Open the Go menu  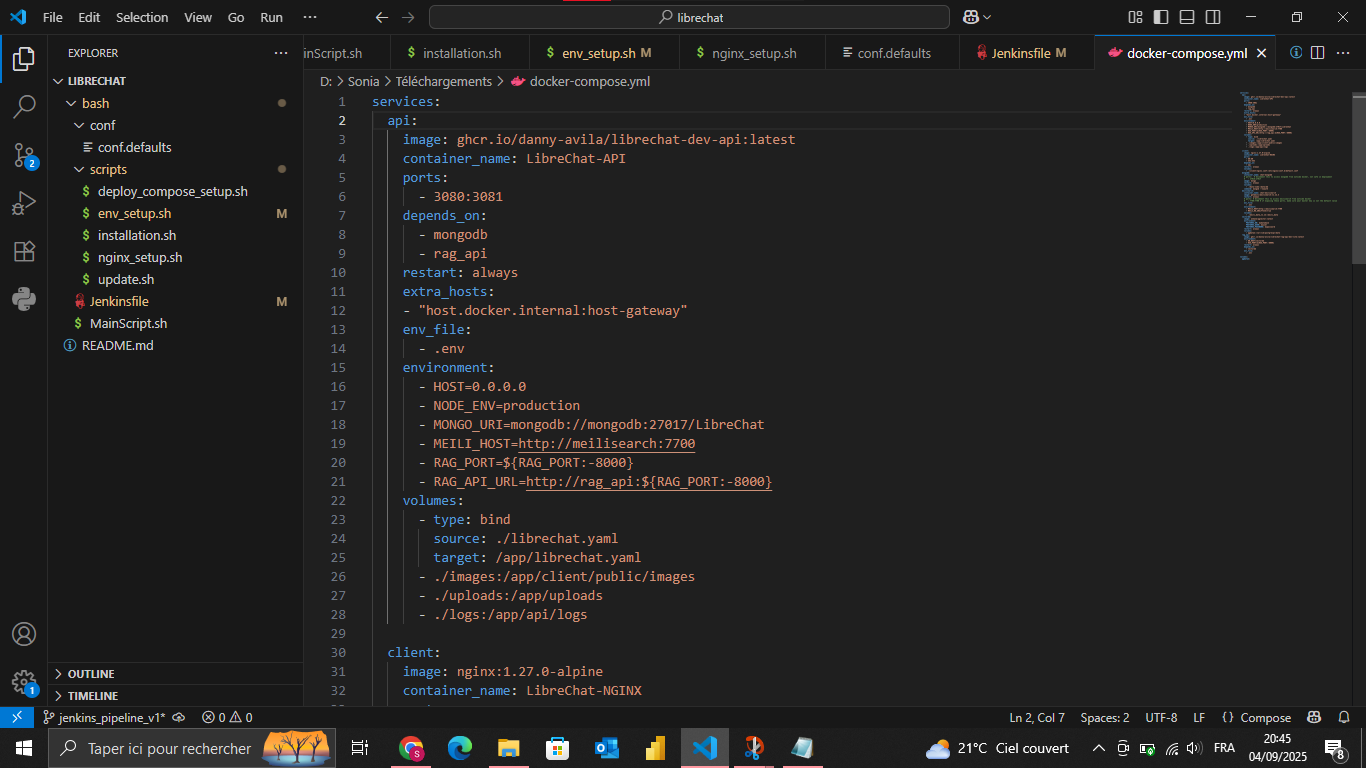tap(236, 17)
